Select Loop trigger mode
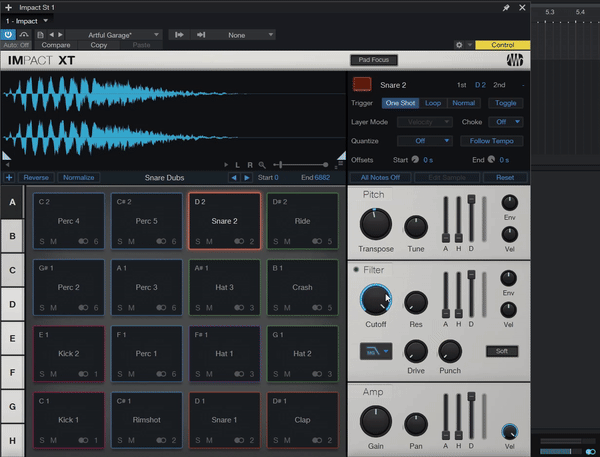 (433, 103)
